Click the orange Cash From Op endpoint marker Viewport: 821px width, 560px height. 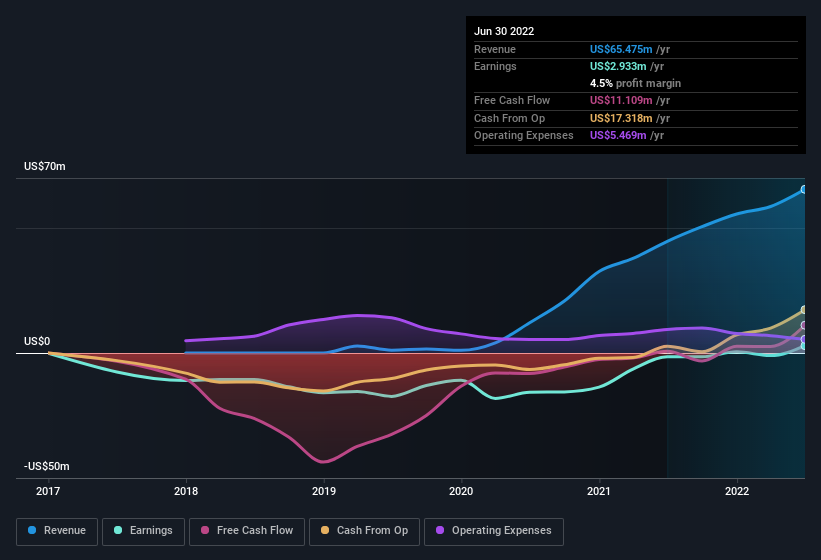click(804, 310)
